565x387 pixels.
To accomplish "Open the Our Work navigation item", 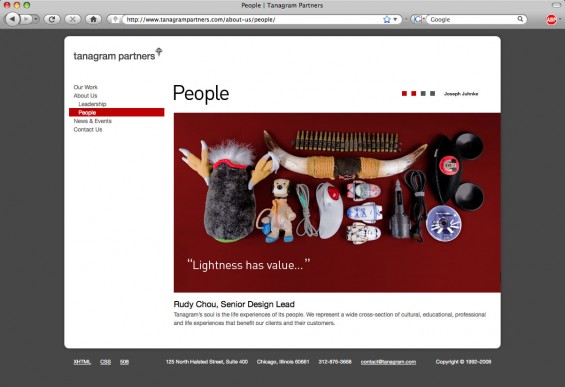I will click(85, 87).
